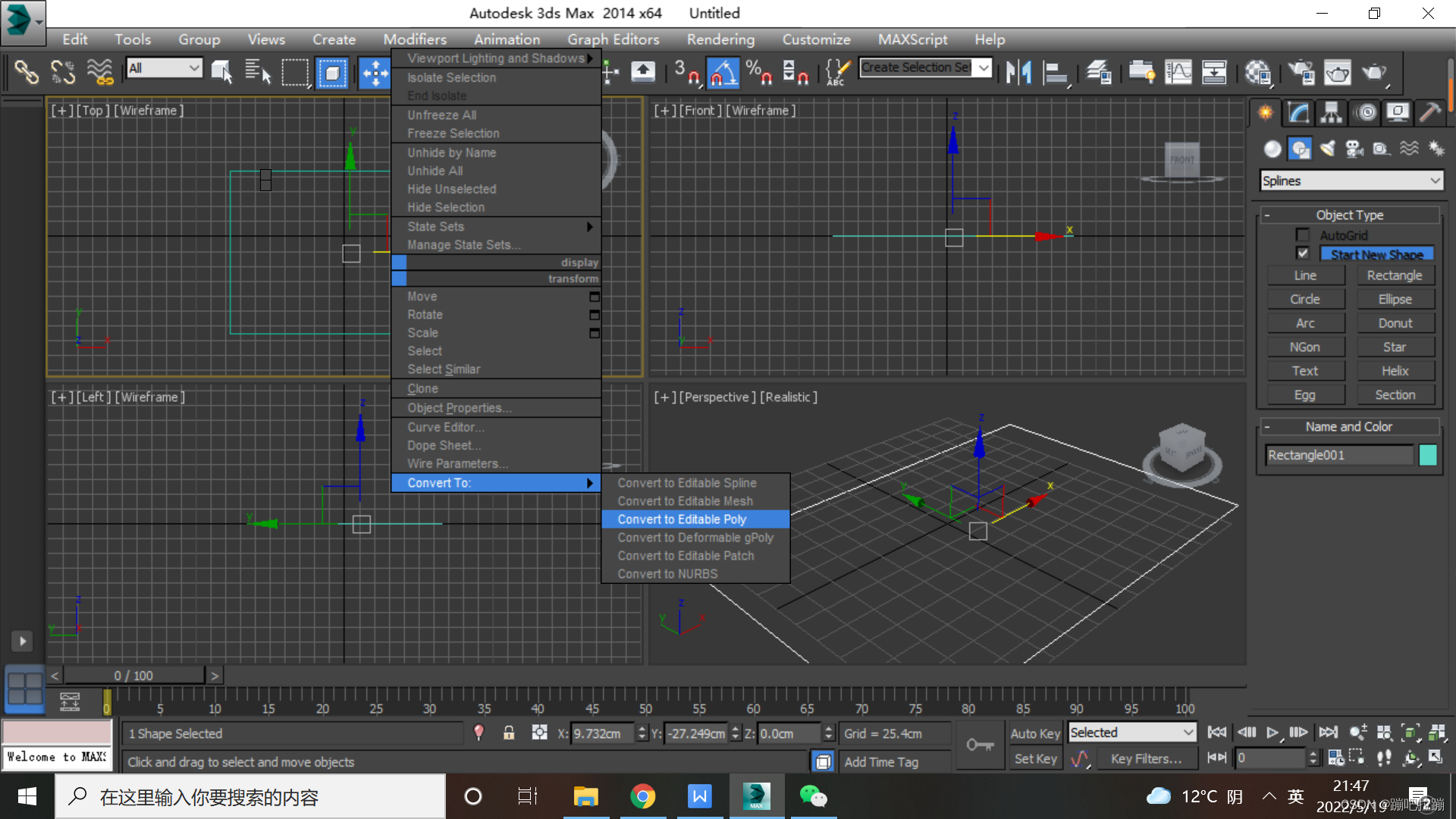Open the Curve Editor toolbar icon
Viewport: 1456px width, 819px height.
1178,72
